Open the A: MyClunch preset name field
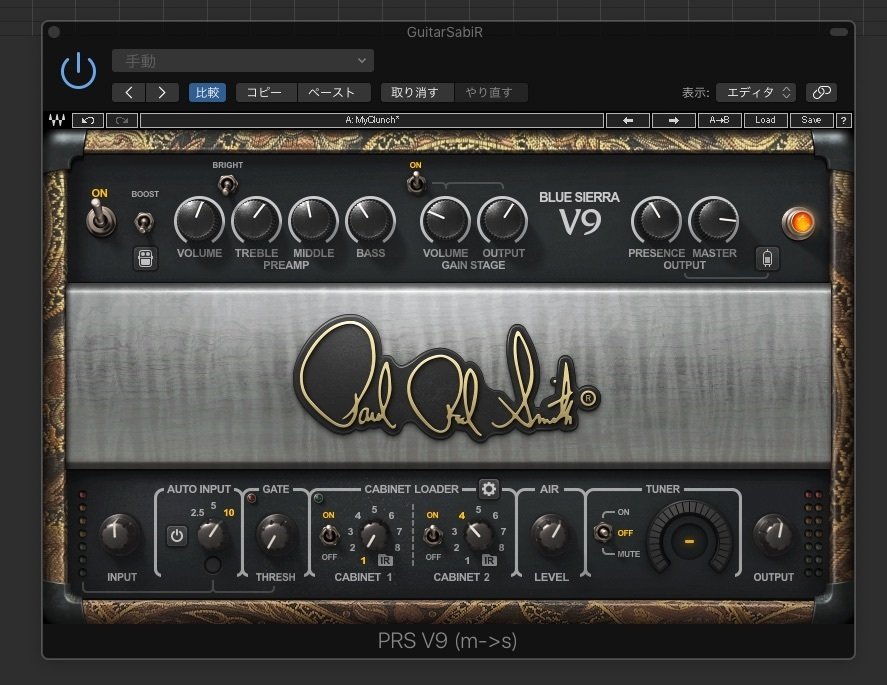Image resolution: width=887 pixels, height=685 pixels. pyautogui.click(x=372, y=120)
